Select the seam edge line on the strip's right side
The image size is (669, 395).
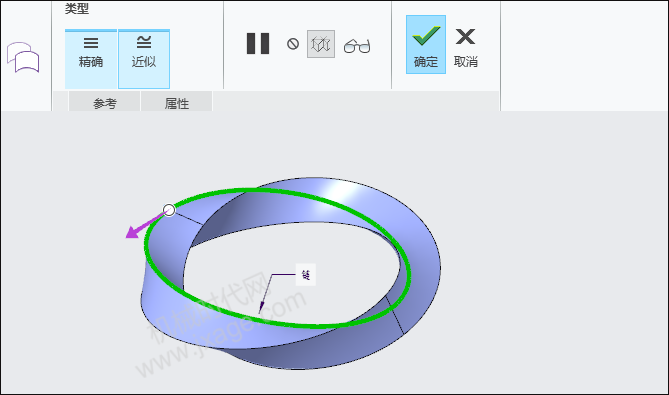394,315
